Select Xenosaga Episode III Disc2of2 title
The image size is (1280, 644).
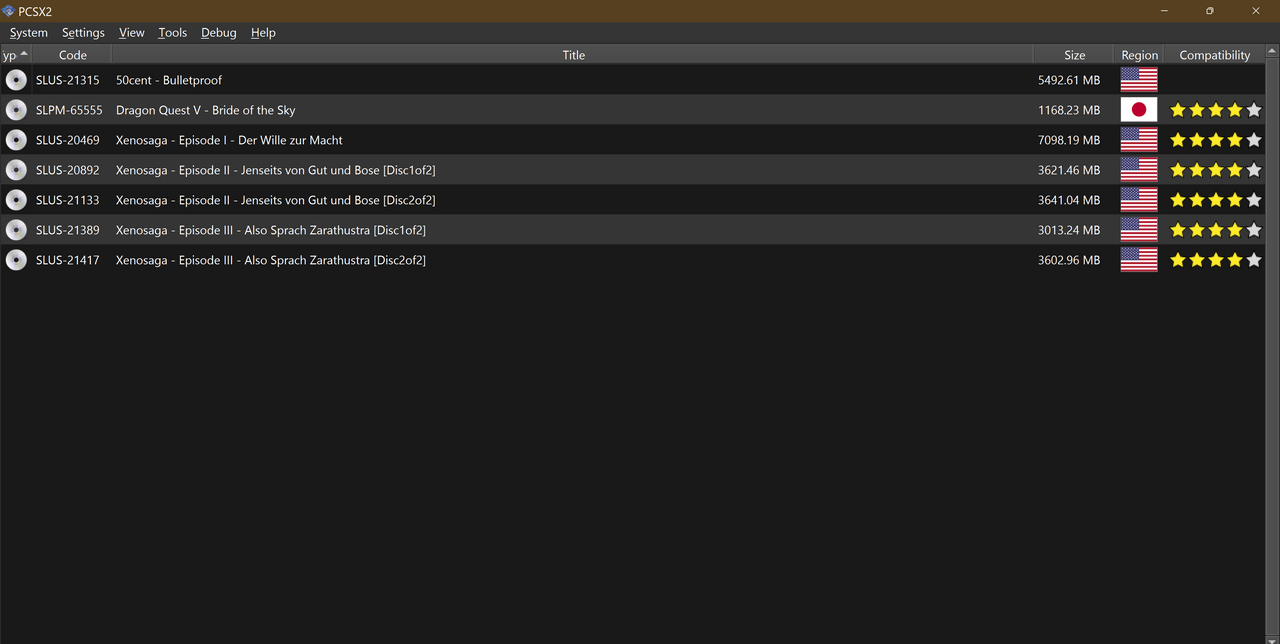(271, 260)
